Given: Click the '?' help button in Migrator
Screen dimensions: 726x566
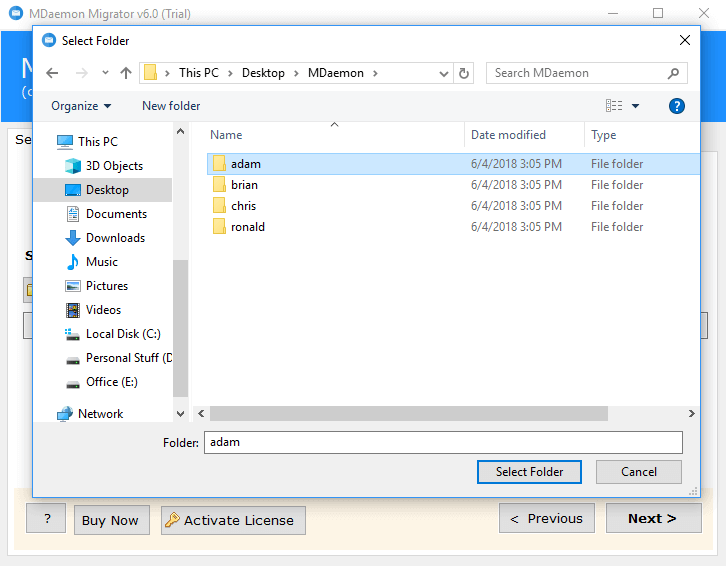Looking at the screenshot, I should pyautogui.click(x=46, y=519).
